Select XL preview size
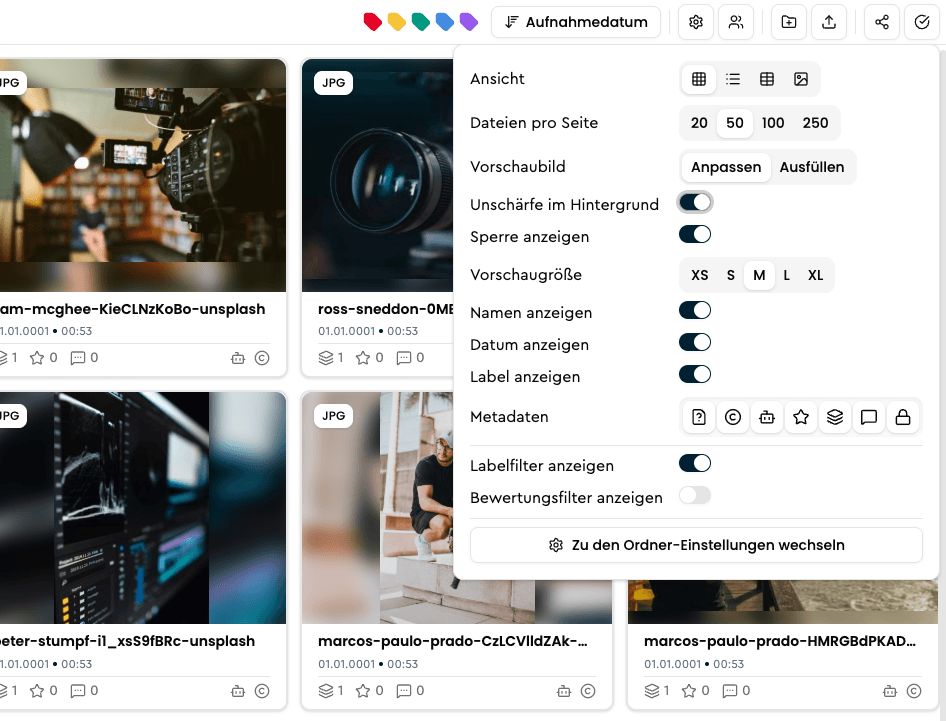Image resolution: width=946 pixels, height=721 pixels. (815, 275)
